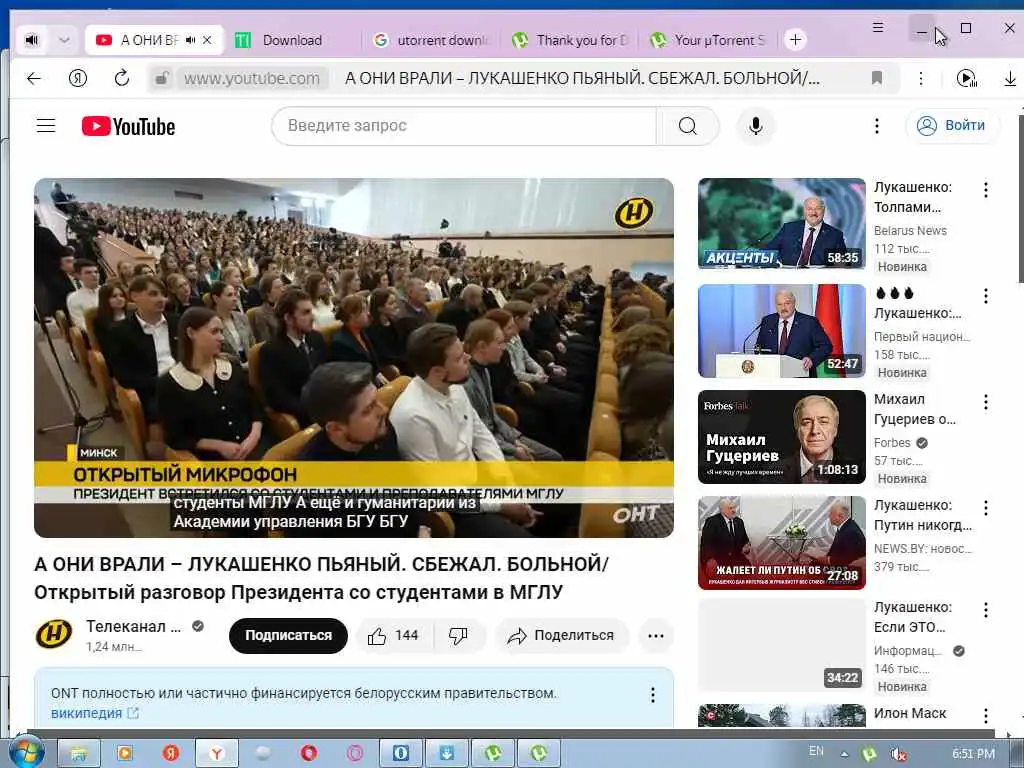Open the Windows Start button
The height and width of the screenshot is (768, 1024).
(26, 752)
